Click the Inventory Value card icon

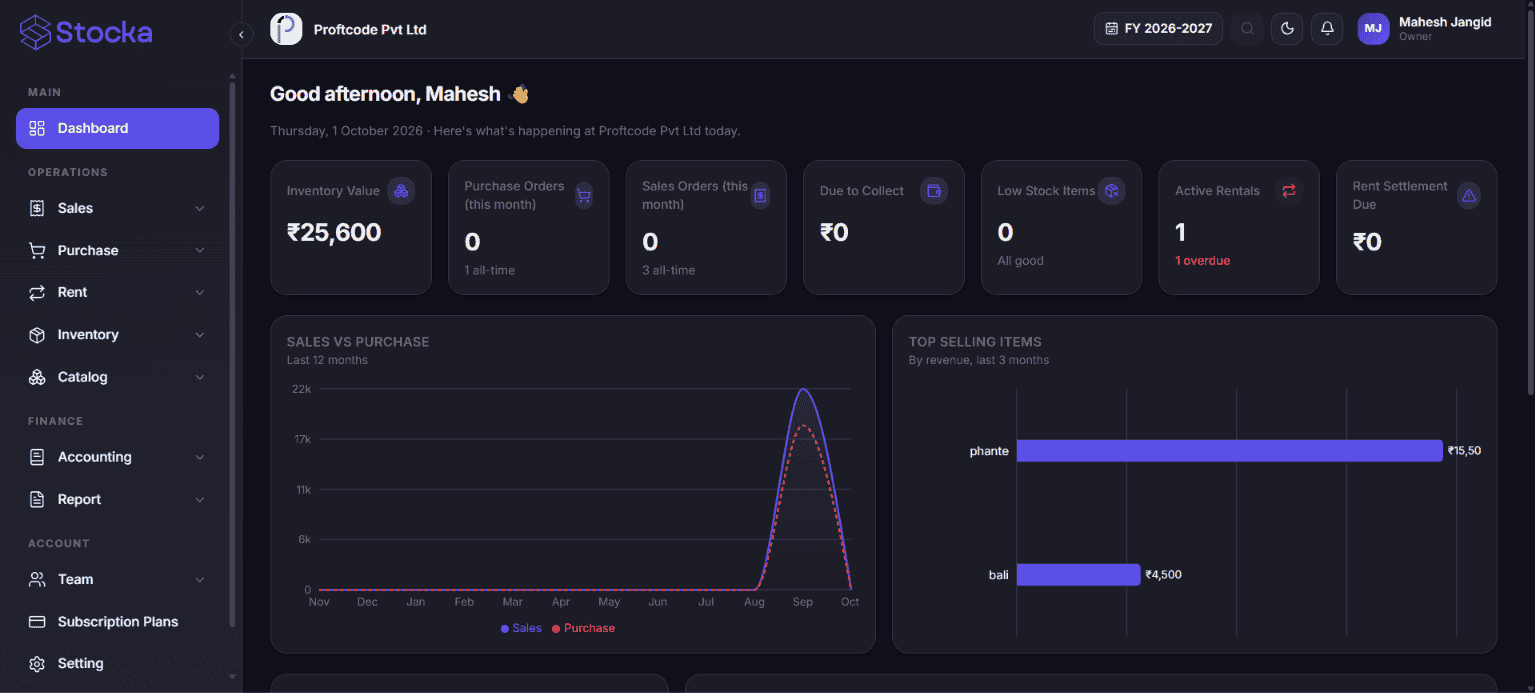(x=401, y=191)
